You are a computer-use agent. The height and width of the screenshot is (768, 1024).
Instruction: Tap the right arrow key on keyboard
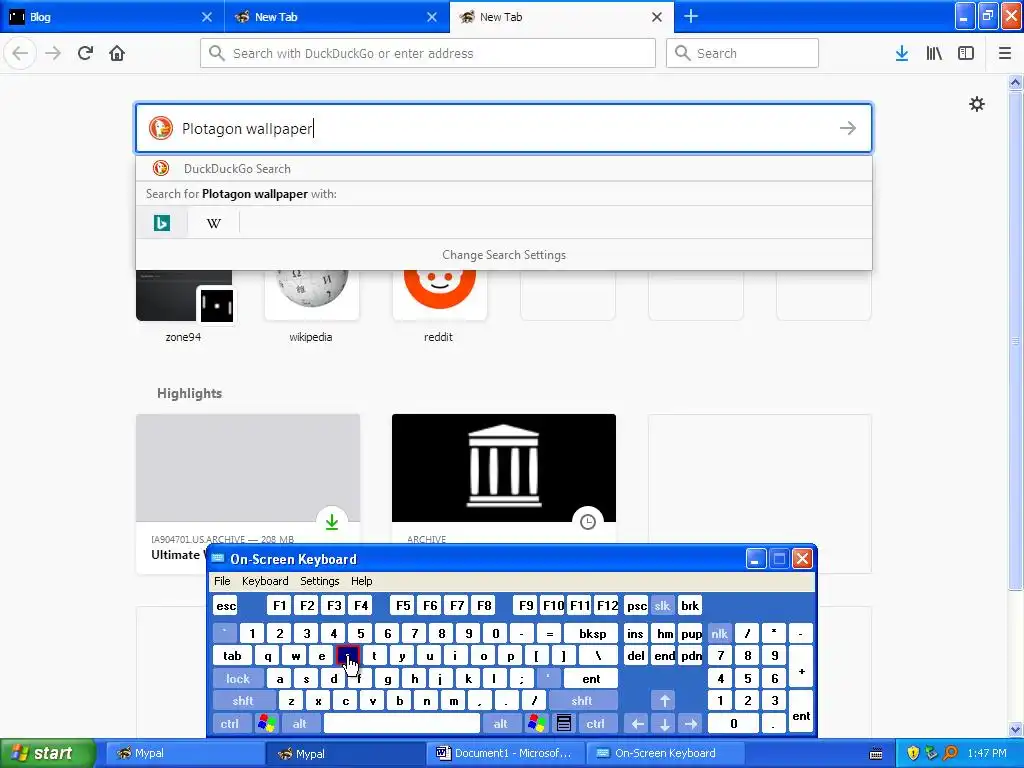[x=690, y=724]
